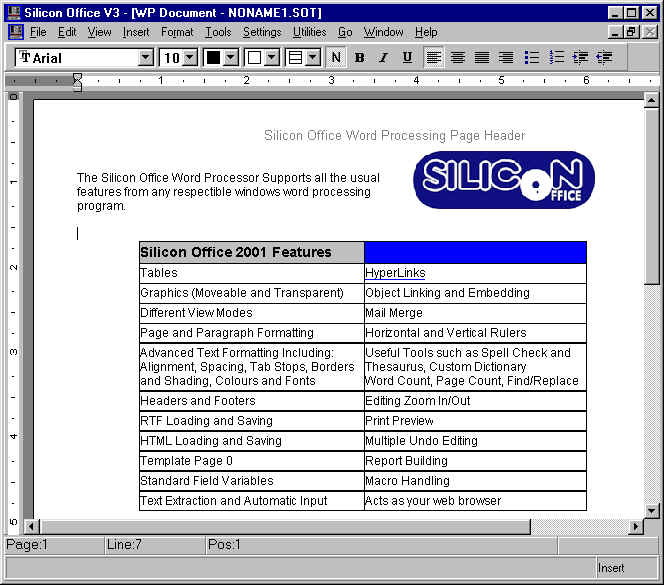Click the blue shaded table header cell

(x=475, y=252)
